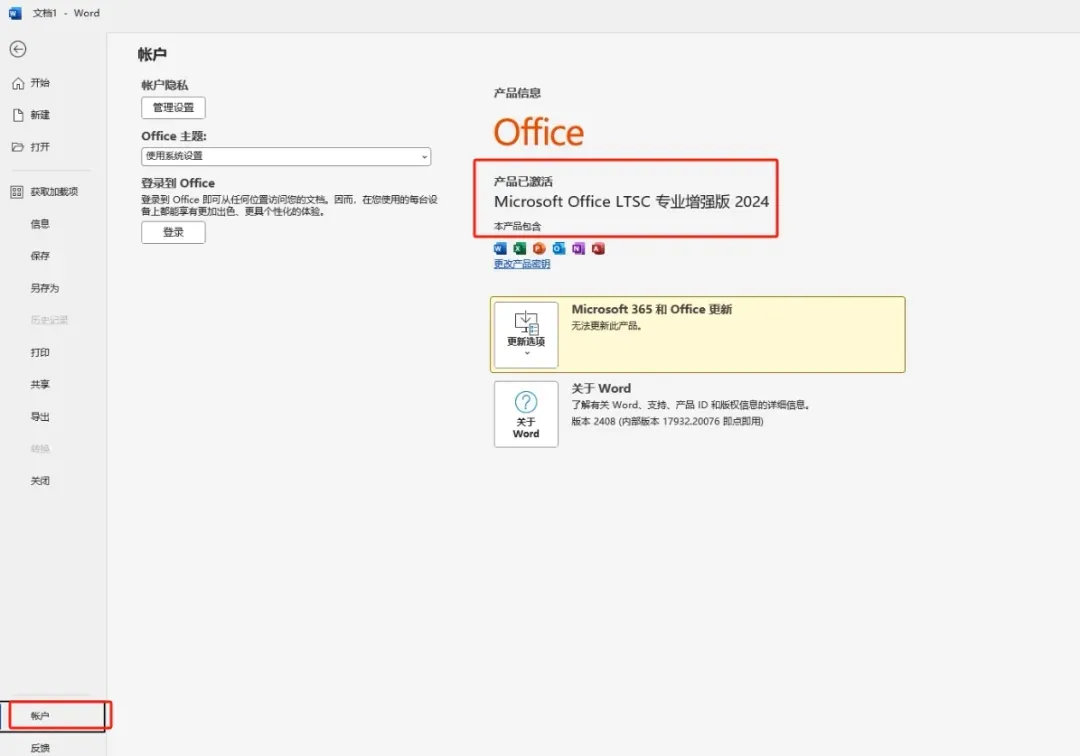Select 关闭 in the sidebar
Screen dimensions: 1080x756
coord(40,481)
